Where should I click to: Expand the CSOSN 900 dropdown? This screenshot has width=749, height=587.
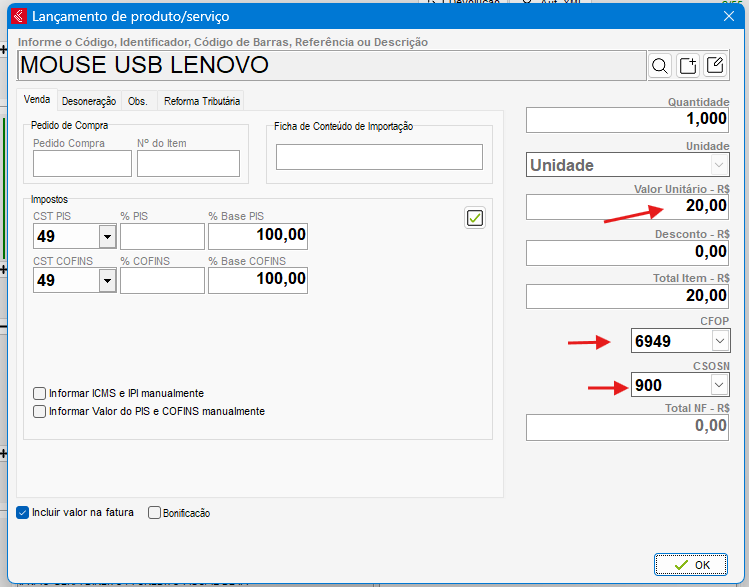(719, 385)
